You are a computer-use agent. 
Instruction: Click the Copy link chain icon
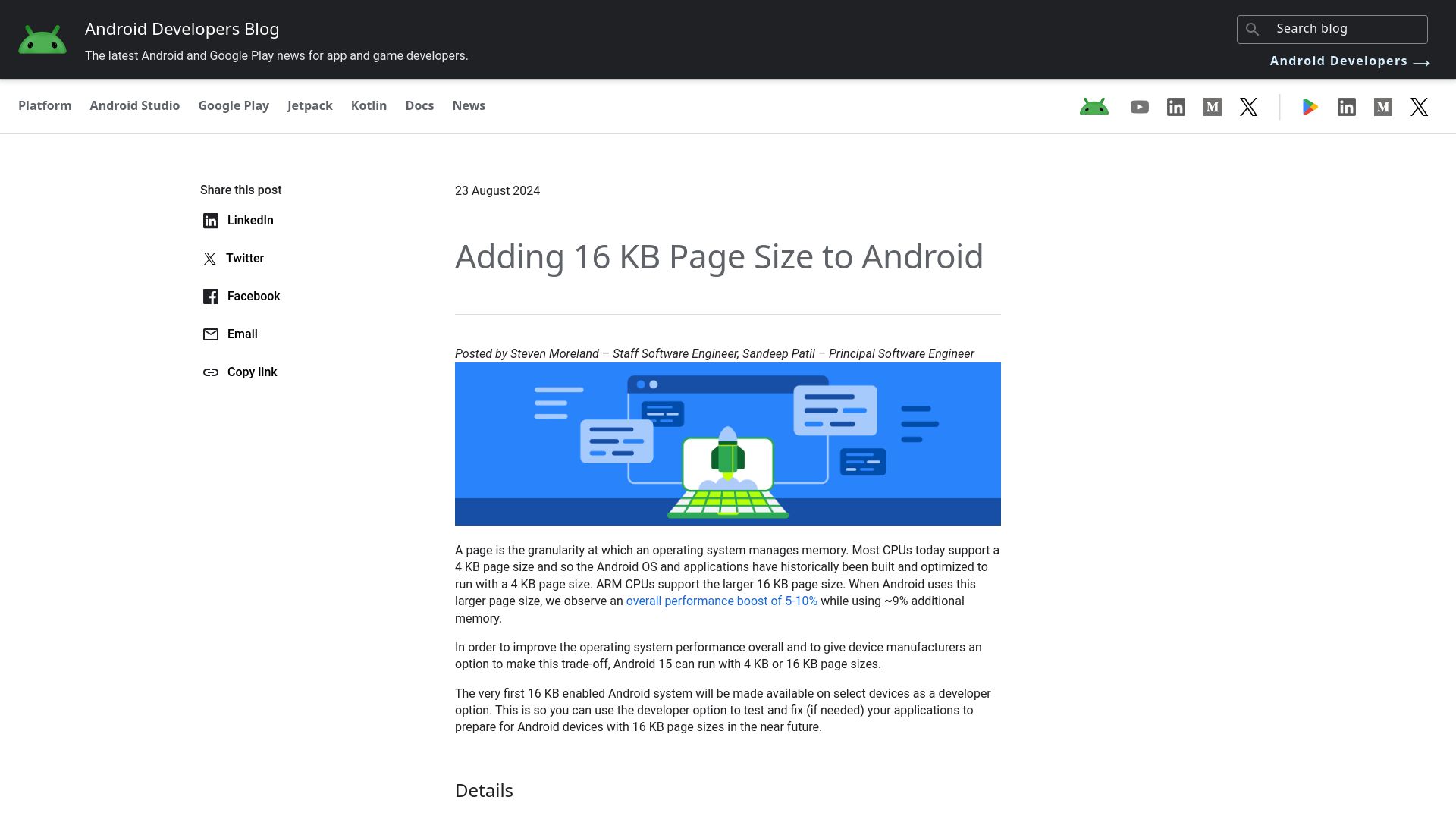(211, 372)
